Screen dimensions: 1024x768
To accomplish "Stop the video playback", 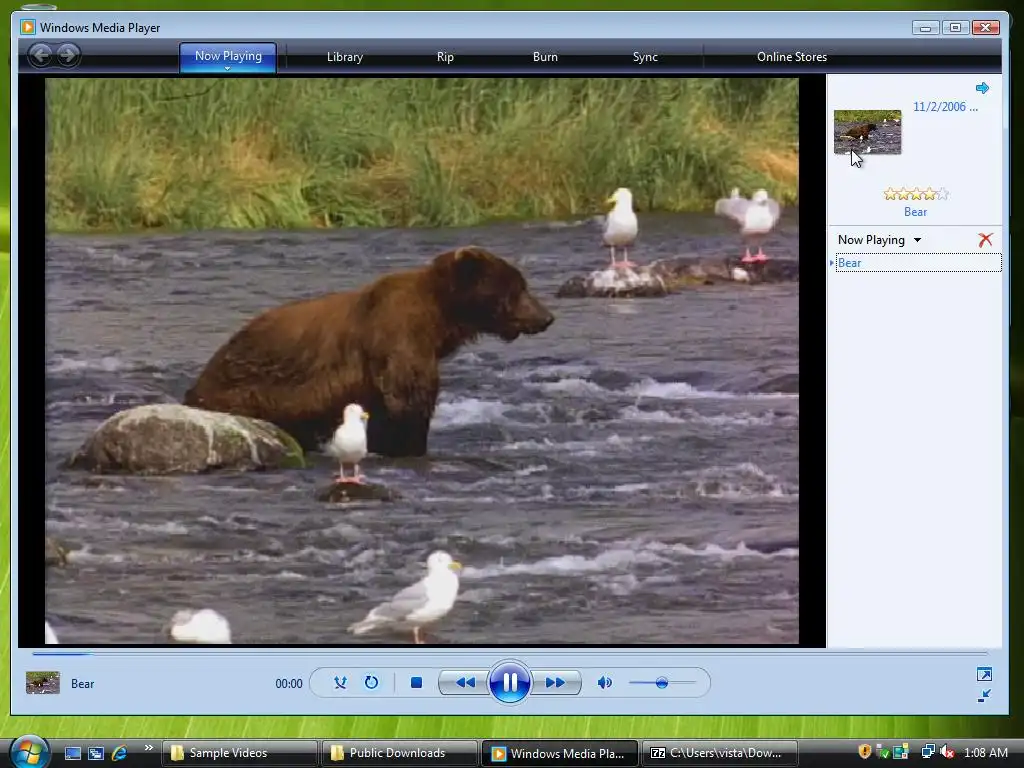I will point(416,682).
